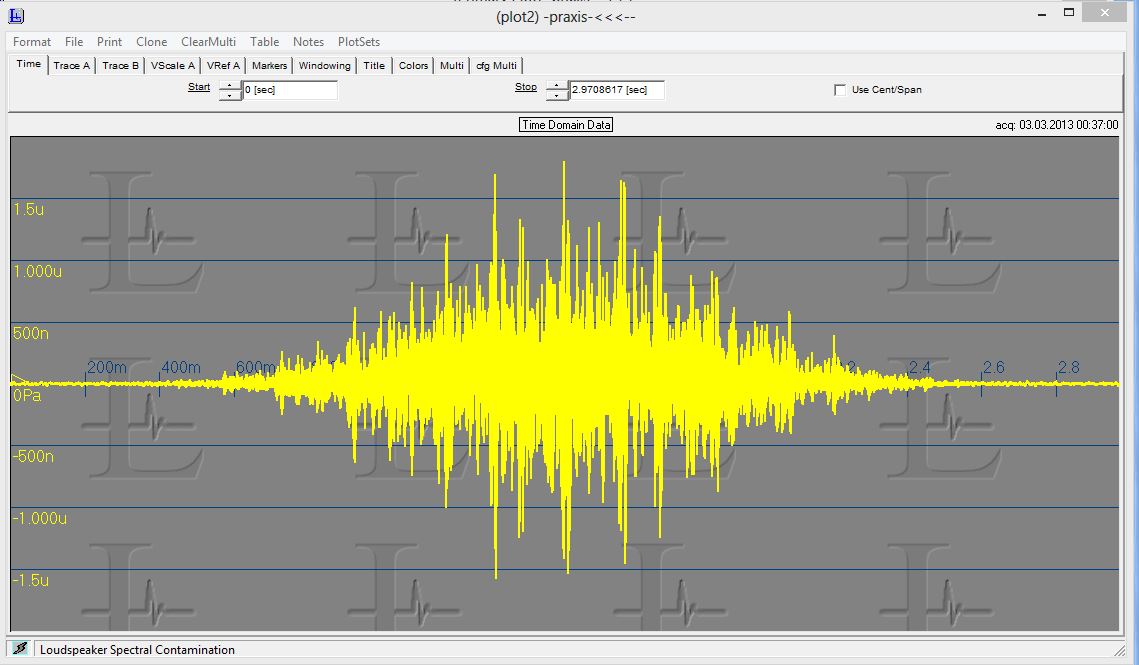
Task: Switch to the VRef A tab
Action: [x=223, y=65]
